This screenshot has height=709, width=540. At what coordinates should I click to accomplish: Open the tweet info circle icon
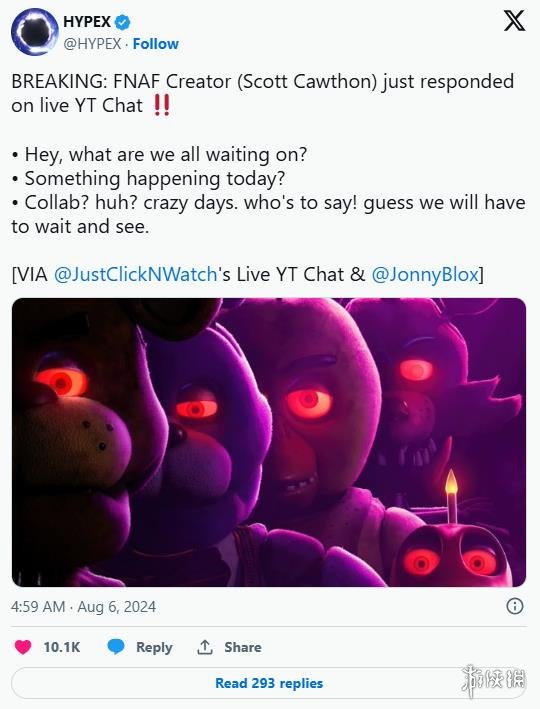[x=515, y=606]
